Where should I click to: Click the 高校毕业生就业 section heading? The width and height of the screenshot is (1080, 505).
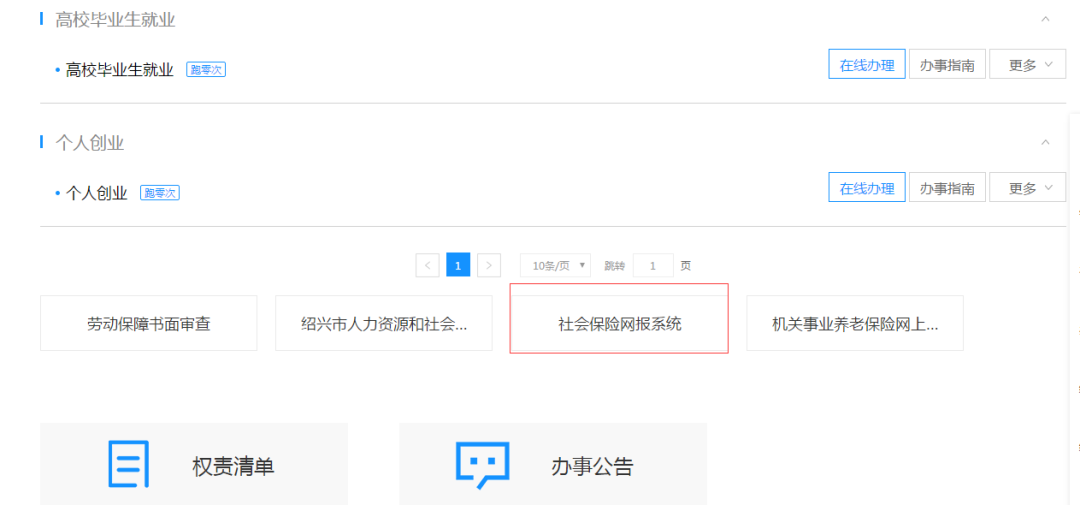(x=115, y=20)
